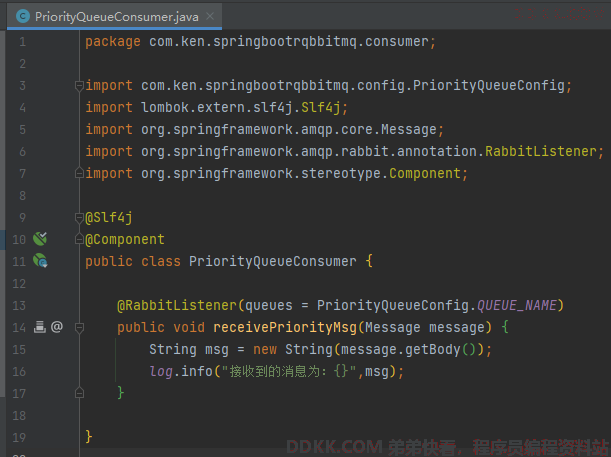Click Component in the line 7 import

point(425,173)
